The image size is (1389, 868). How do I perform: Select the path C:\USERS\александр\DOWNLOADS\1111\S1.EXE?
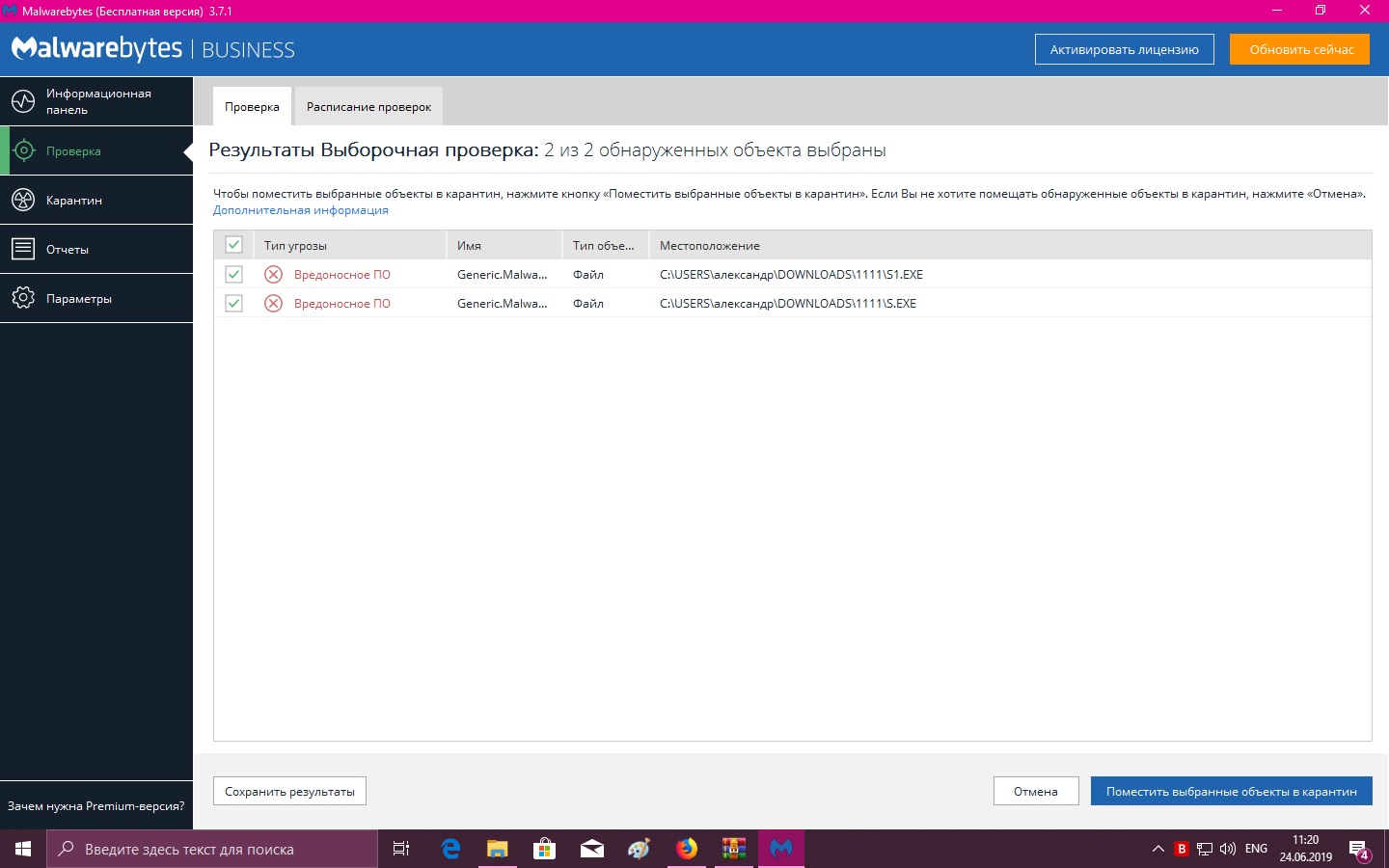(x=791, y=274)
